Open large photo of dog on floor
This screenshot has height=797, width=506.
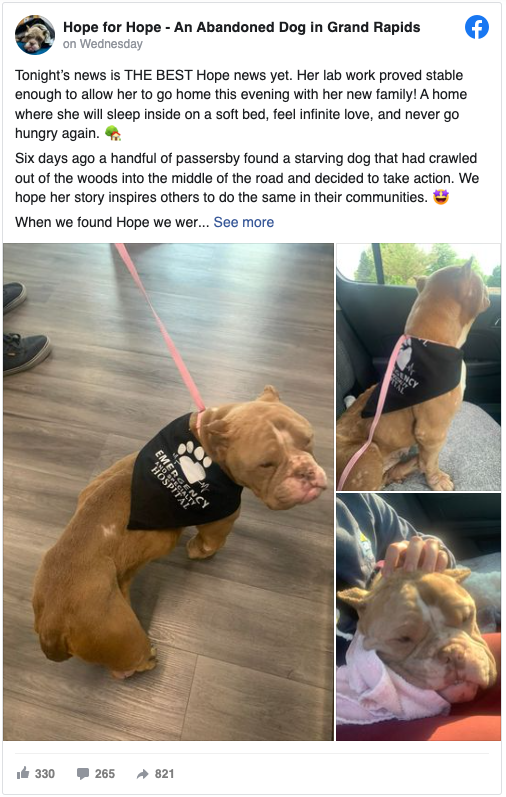(x=168, y=492)
